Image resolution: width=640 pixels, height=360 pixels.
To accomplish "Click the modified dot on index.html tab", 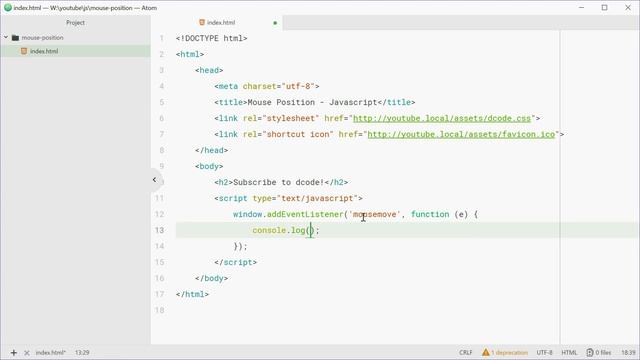I will [x=275, y=23].
